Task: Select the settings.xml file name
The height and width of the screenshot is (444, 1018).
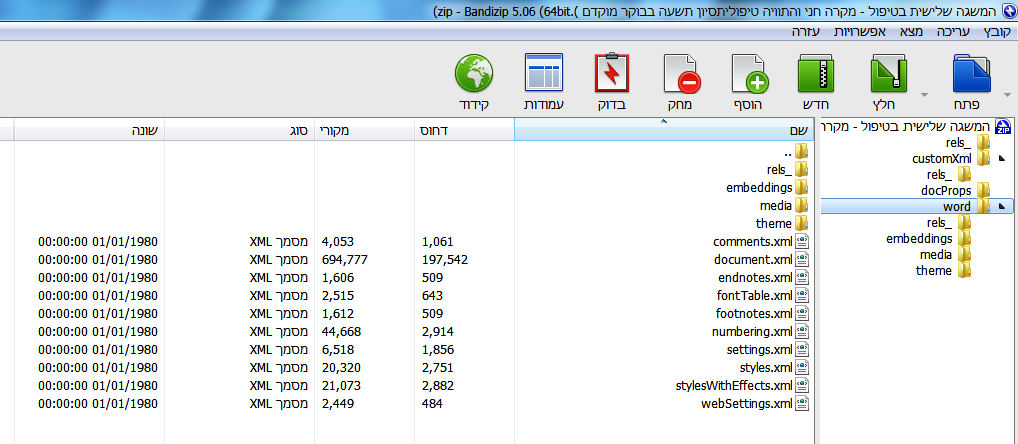Action: [x=760, y=350]
